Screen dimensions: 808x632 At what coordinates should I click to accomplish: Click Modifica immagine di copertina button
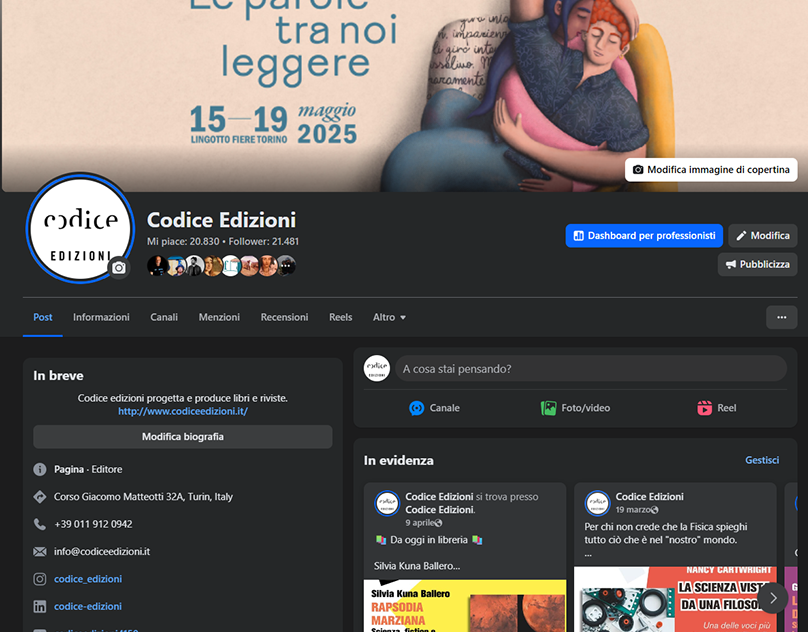pyautogui.click(x=711, y=170)
